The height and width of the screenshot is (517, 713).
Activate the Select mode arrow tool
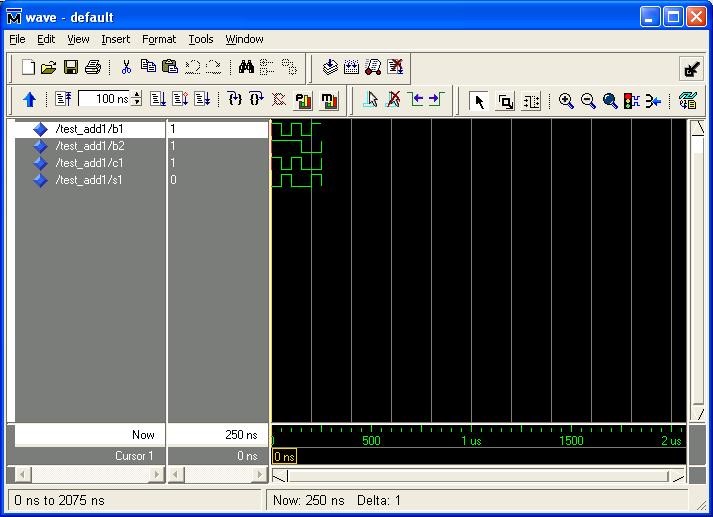click(x=479, y=101)
